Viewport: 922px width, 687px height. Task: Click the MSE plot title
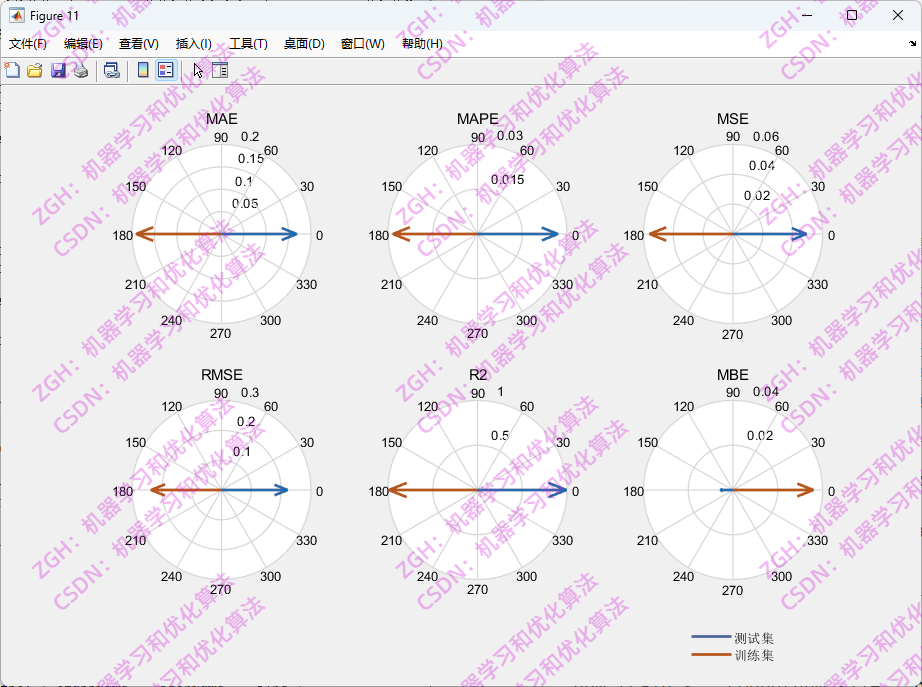pyautogui.click(x=733, y=119)
